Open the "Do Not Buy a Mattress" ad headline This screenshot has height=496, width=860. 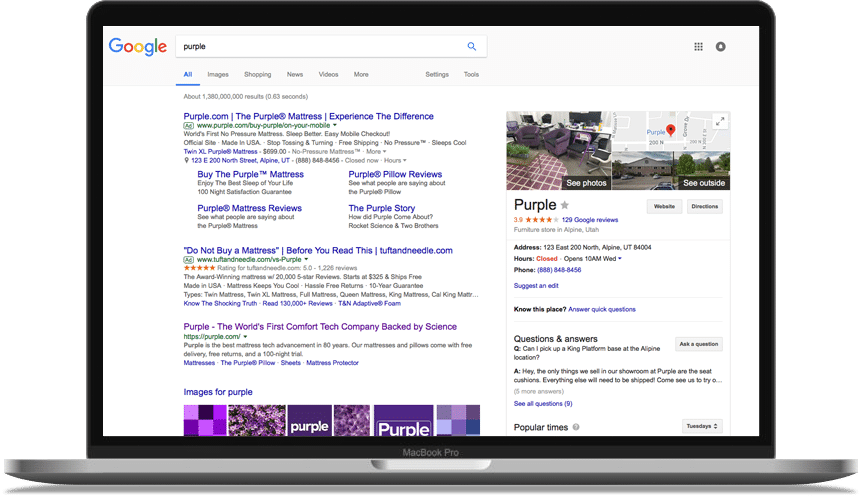tap(318, 250)
